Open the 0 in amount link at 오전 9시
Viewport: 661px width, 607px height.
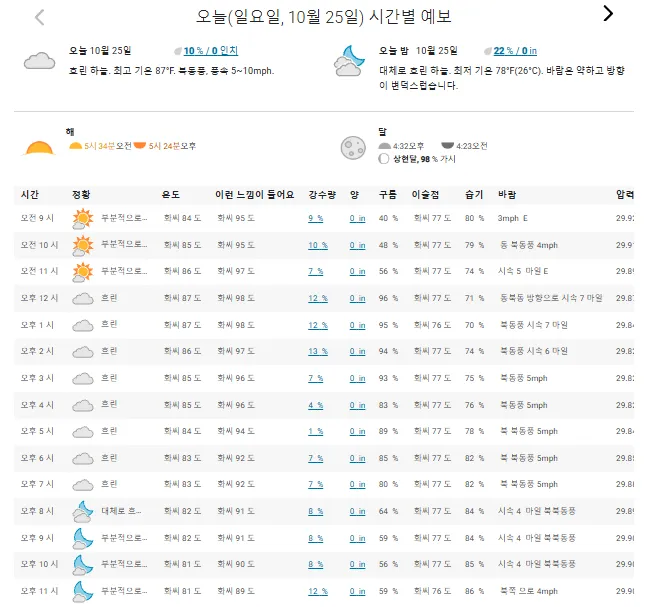pos(357,218)
